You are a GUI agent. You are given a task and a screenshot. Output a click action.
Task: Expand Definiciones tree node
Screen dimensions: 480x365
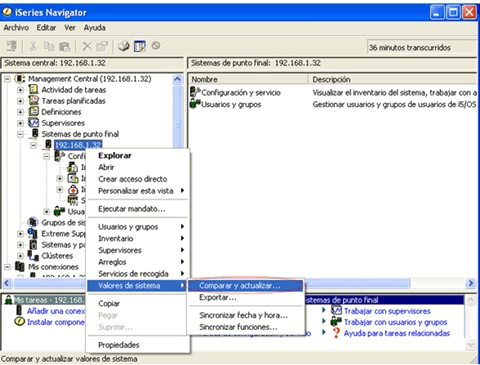(20, 112)
